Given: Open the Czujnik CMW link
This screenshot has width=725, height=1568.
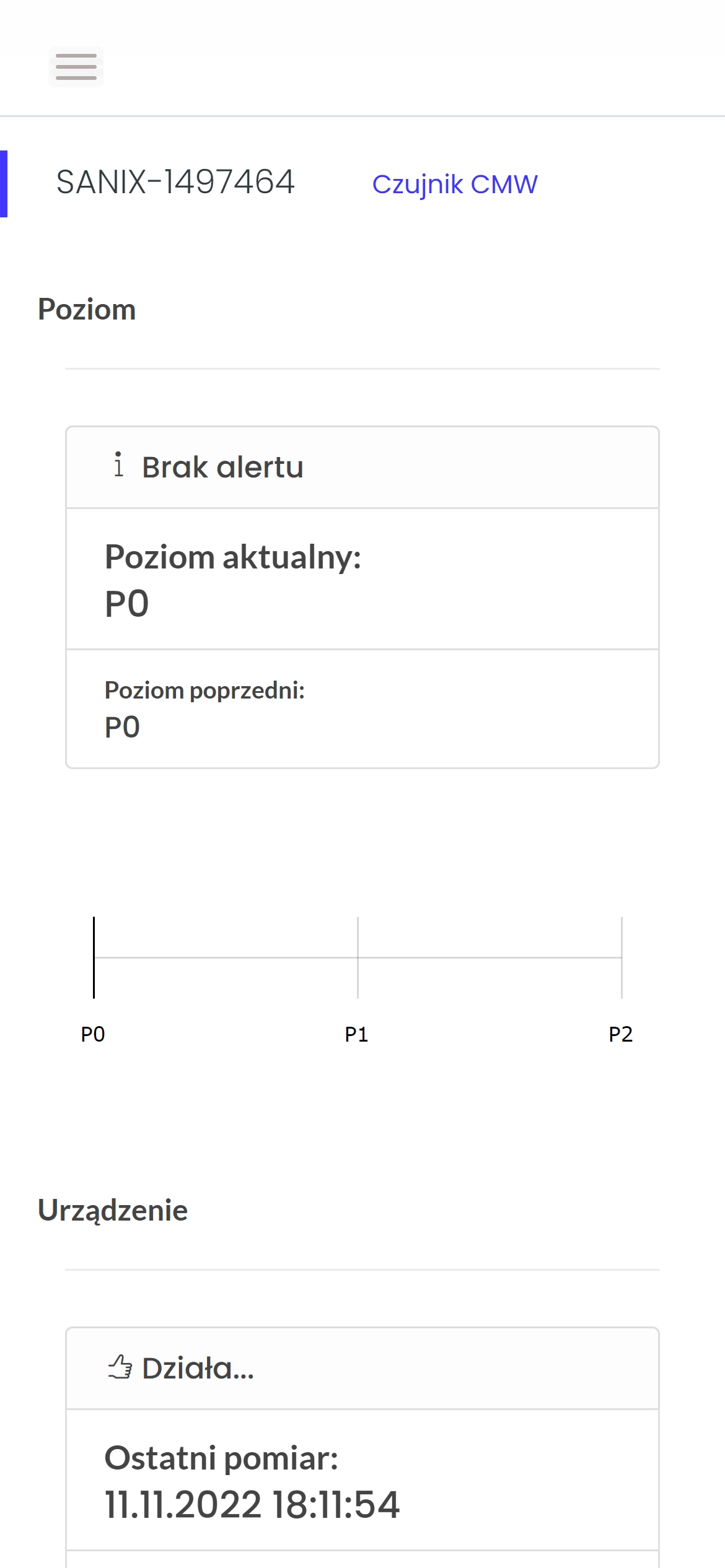Looking at the screenshot, I should (454, 185).
